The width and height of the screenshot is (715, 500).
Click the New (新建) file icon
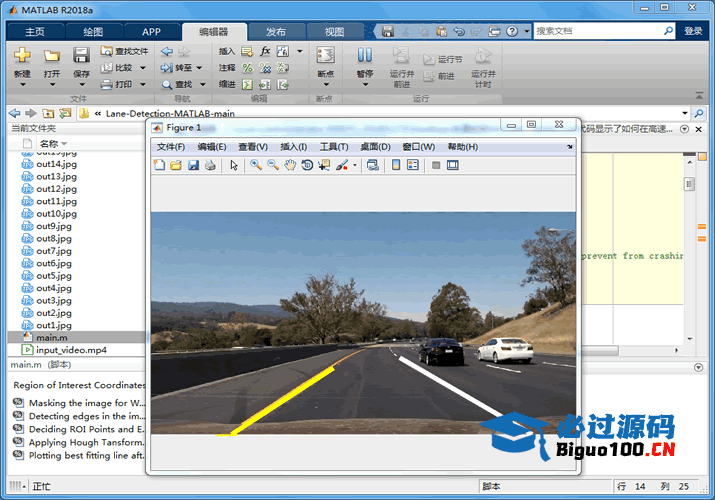point(22,55)
